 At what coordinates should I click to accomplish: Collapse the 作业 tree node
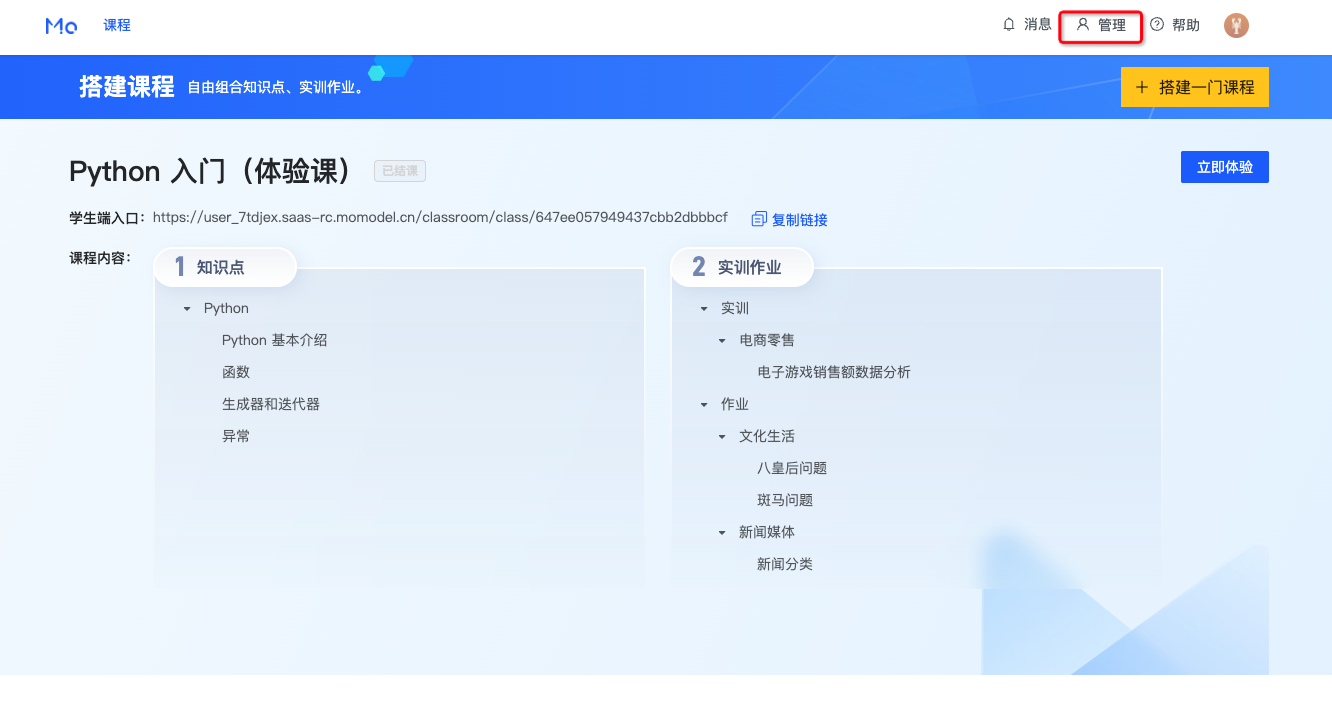(x=704, y=405)
